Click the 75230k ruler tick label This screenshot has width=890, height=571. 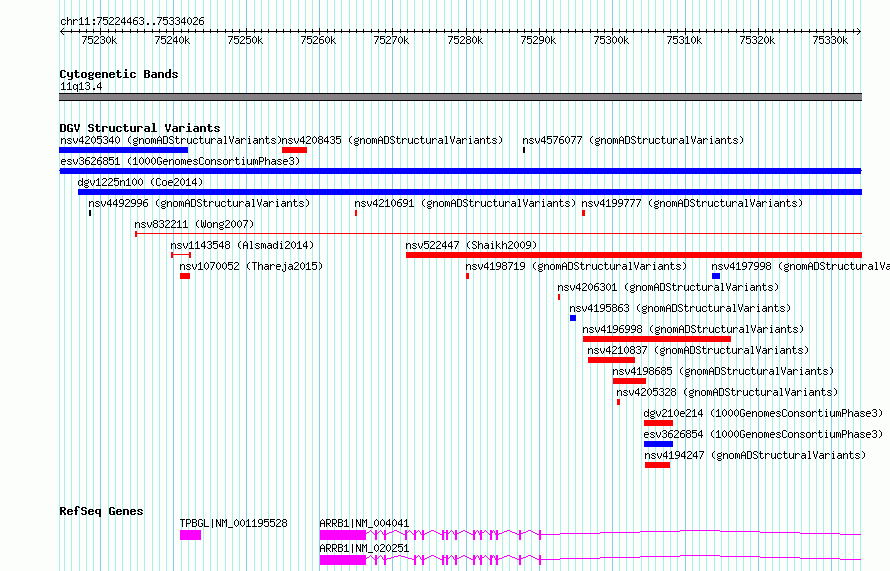click(99, 40)
